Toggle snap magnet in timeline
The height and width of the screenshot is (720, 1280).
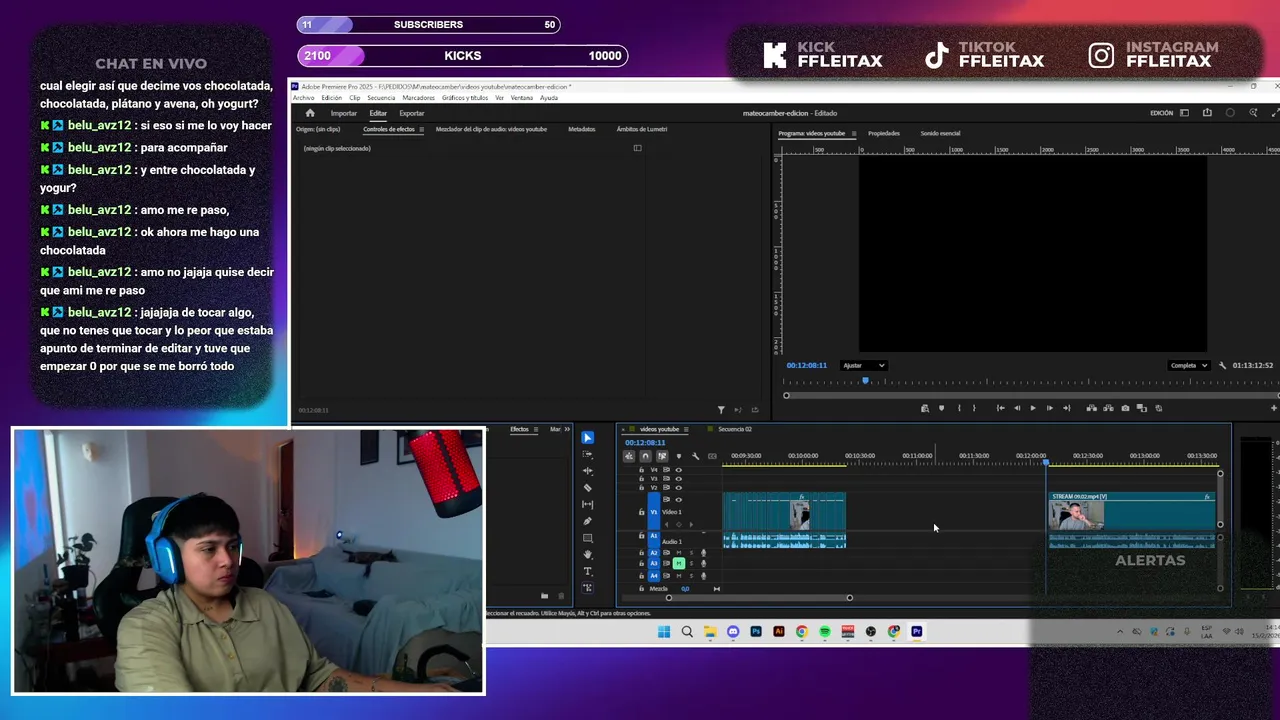[x=645, y=456]
